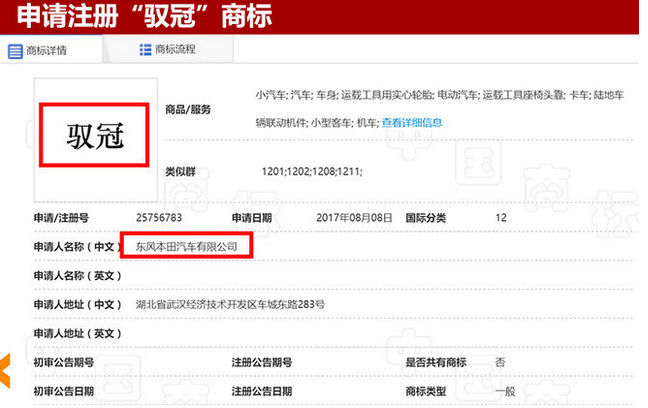Open the 查看详细信息 link

pos(412,123)
